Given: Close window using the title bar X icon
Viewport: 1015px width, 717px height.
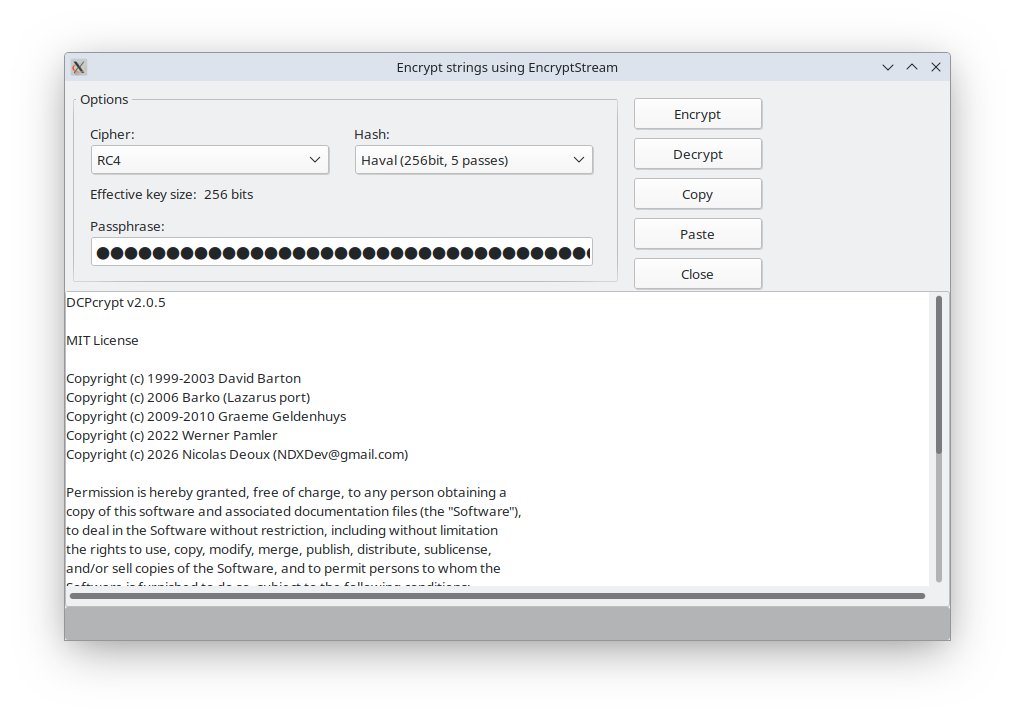Looking at the screenshot, I should coord(936,67).
